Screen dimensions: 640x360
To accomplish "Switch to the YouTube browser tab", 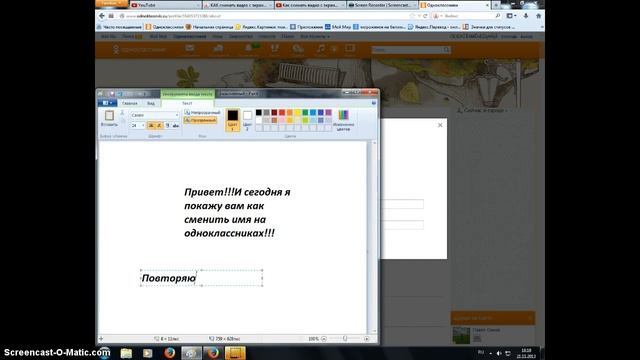I will click(x=165, y=5).
